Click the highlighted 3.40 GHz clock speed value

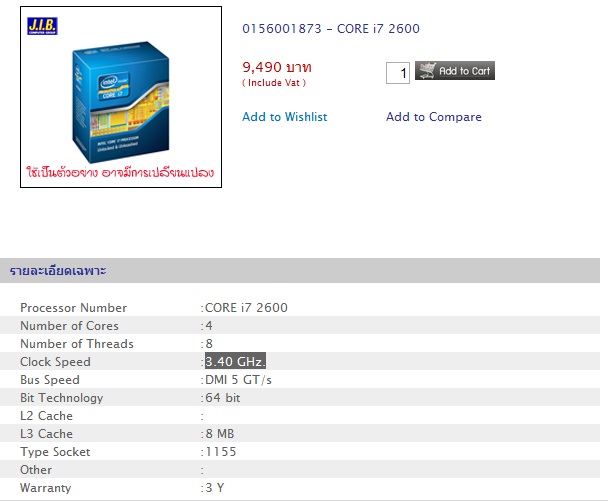click(x=235, y=362)
